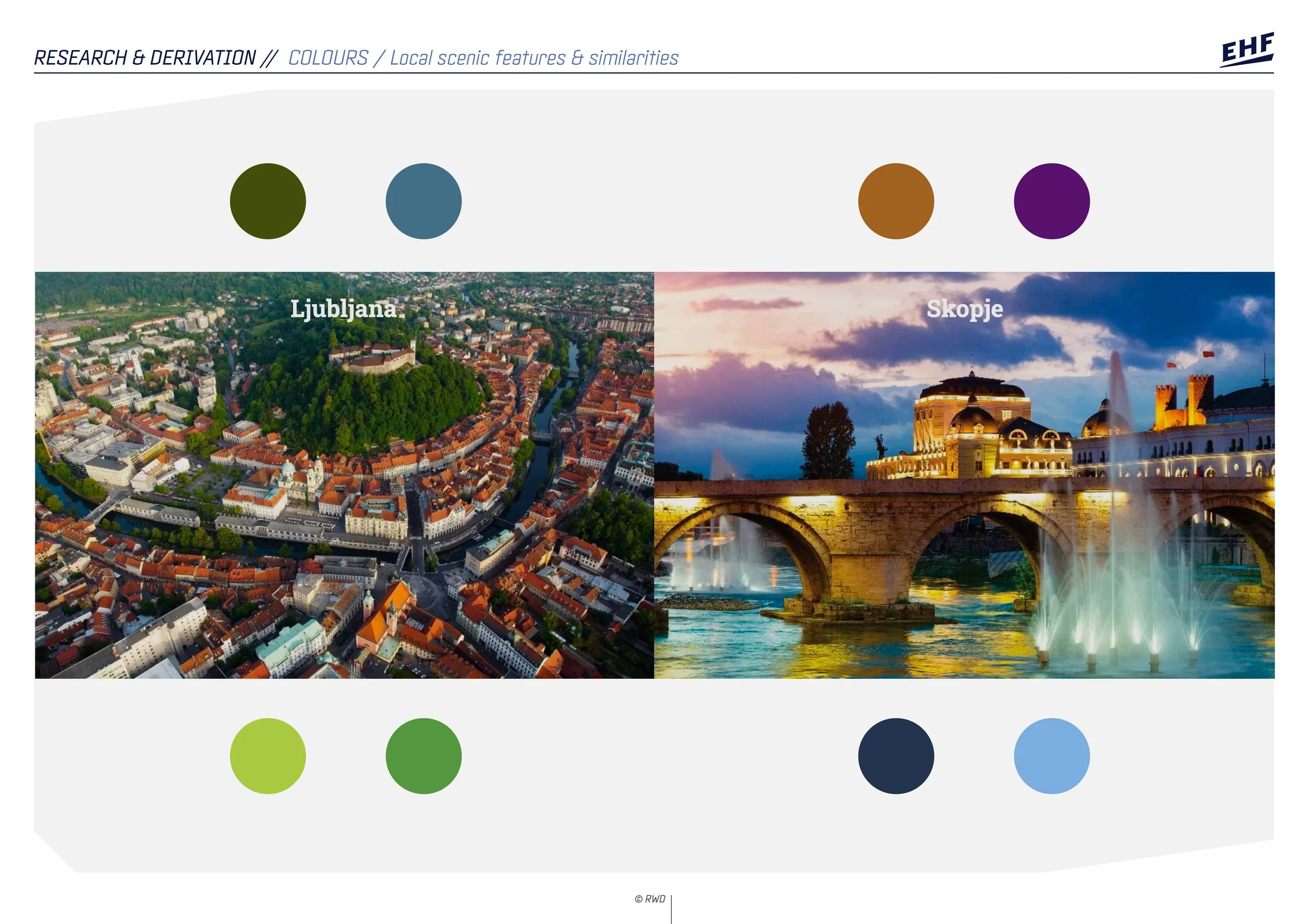
Task: Pick the ochre brown colour circle
Action: [896, 201]
